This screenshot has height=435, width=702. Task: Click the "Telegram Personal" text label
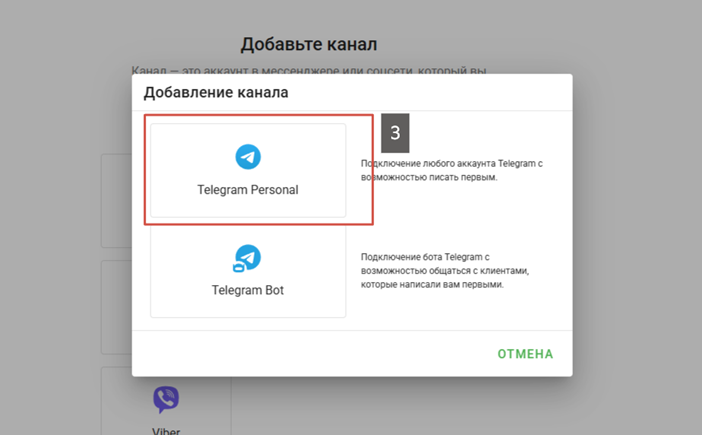248,189
